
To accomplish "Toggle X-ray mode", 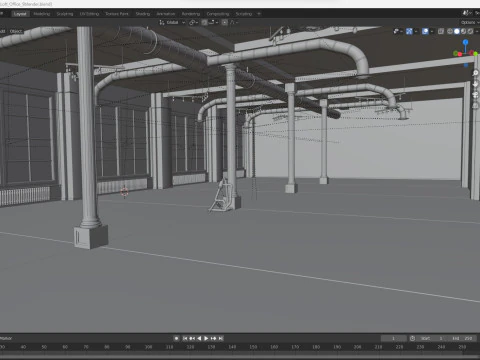I will tap(441, 31).
